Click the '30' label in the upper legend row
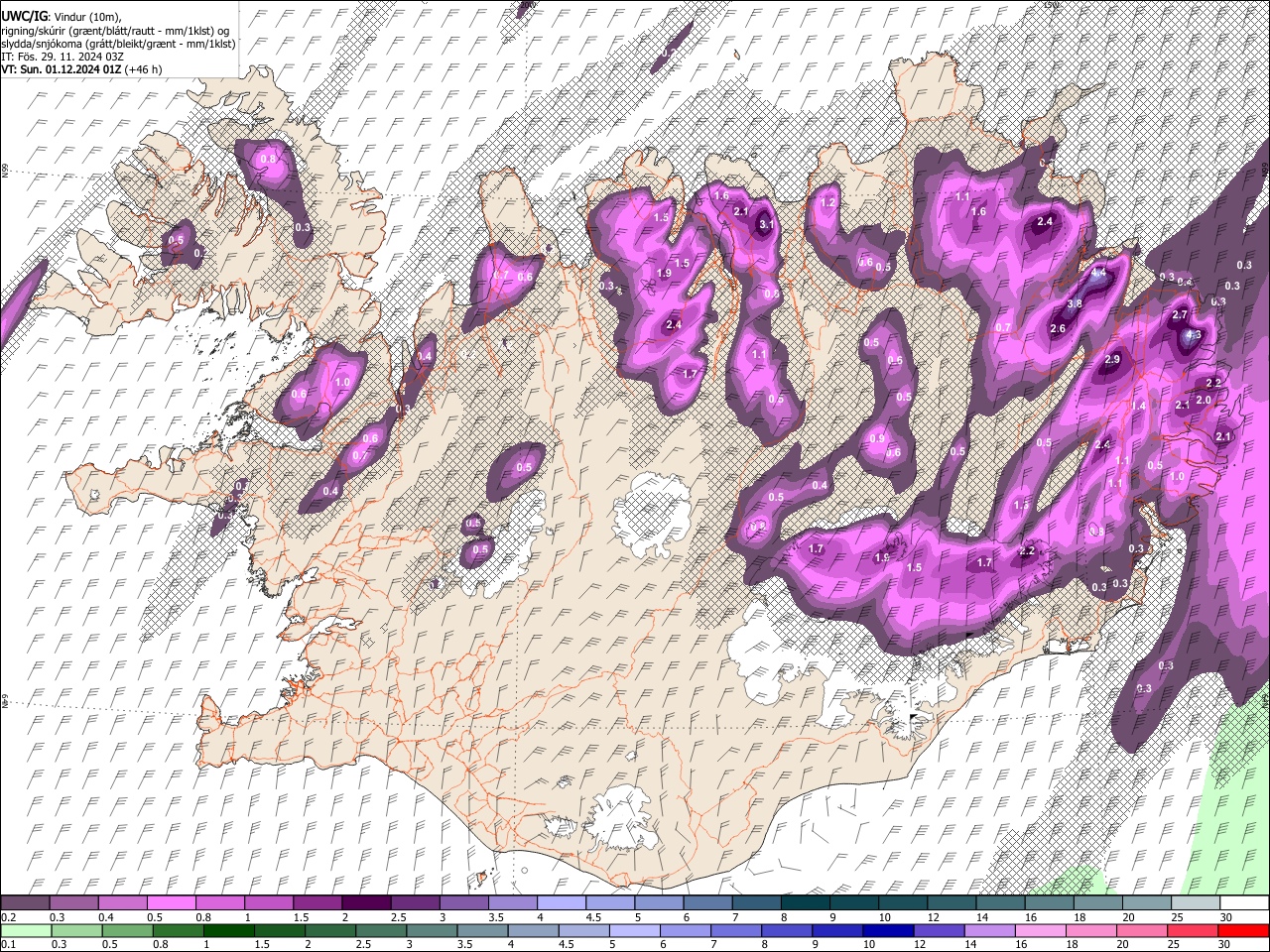1270x952 pixels. click(x=1226, y=917)
